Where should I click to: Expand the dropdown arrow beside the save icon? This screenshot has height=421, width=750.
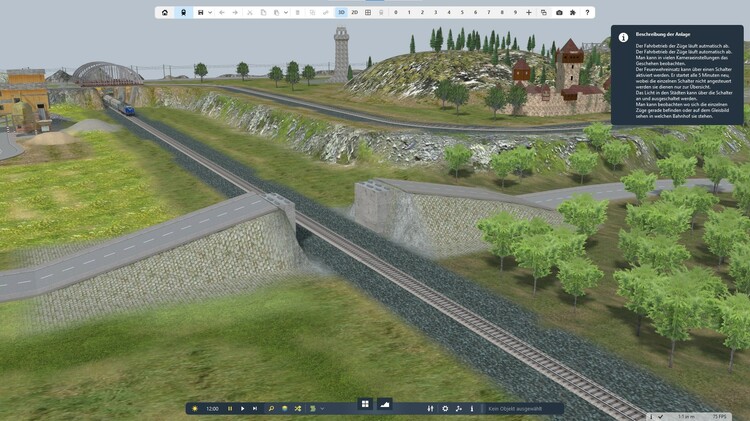(x=210, y=13)
